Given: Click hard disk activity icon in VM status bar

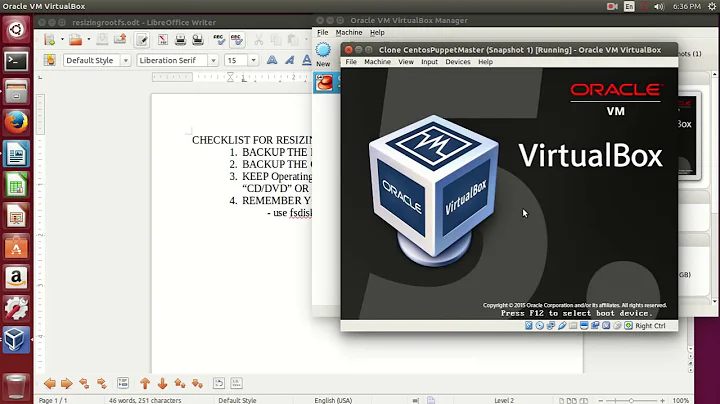Looking at the screenshot, I should 529,325.
